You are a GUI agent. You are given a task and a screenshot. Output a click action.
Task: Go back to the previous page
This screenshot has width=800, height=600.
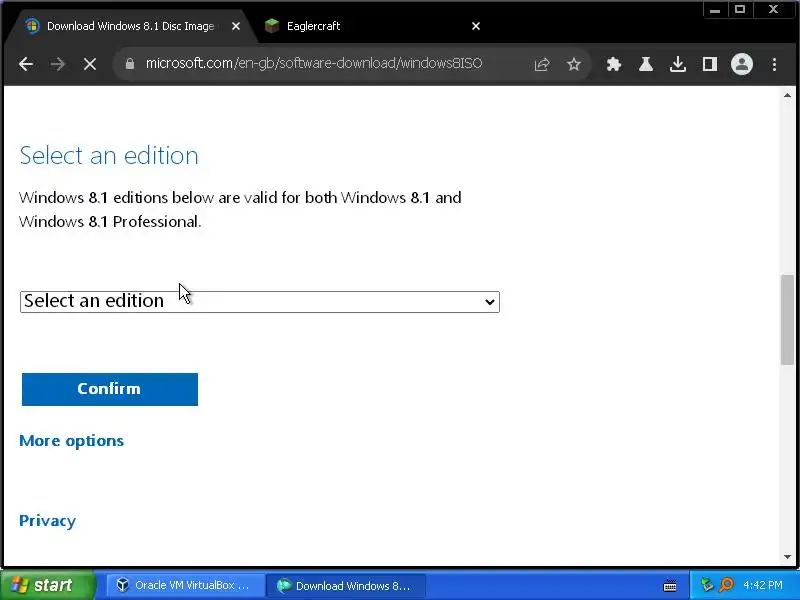pyautogui.click(x=26, y=64)
